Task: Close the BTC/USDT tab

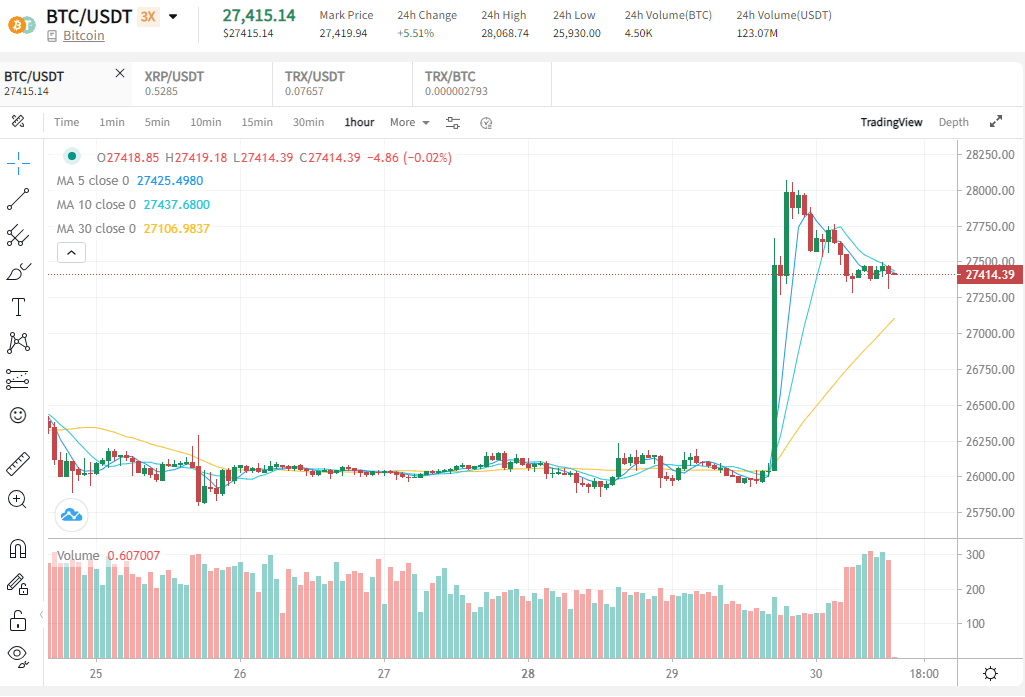Action: 119,72
